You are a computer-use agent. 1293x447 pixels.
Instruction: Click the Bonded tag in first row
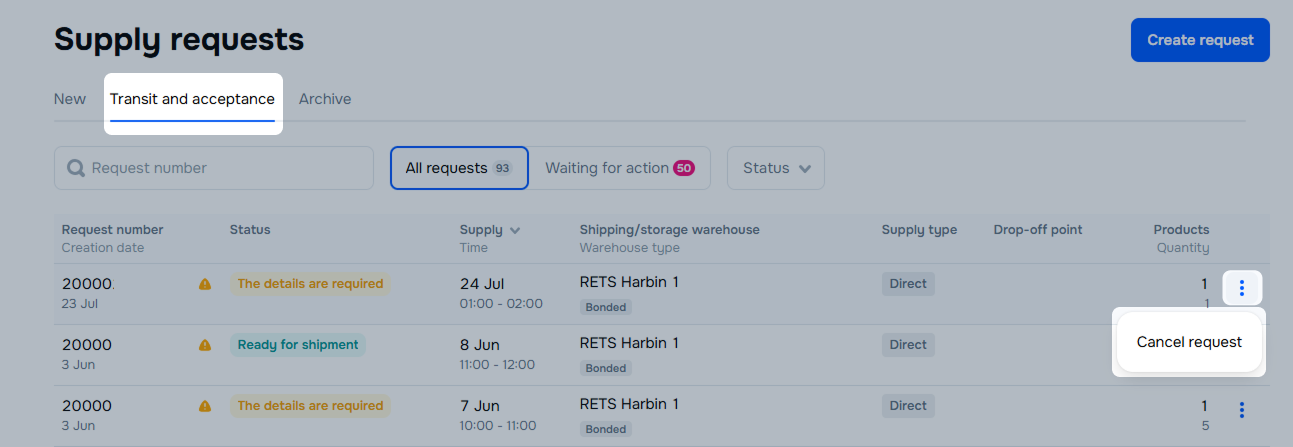pyautogui.click(x=606, y=307)
